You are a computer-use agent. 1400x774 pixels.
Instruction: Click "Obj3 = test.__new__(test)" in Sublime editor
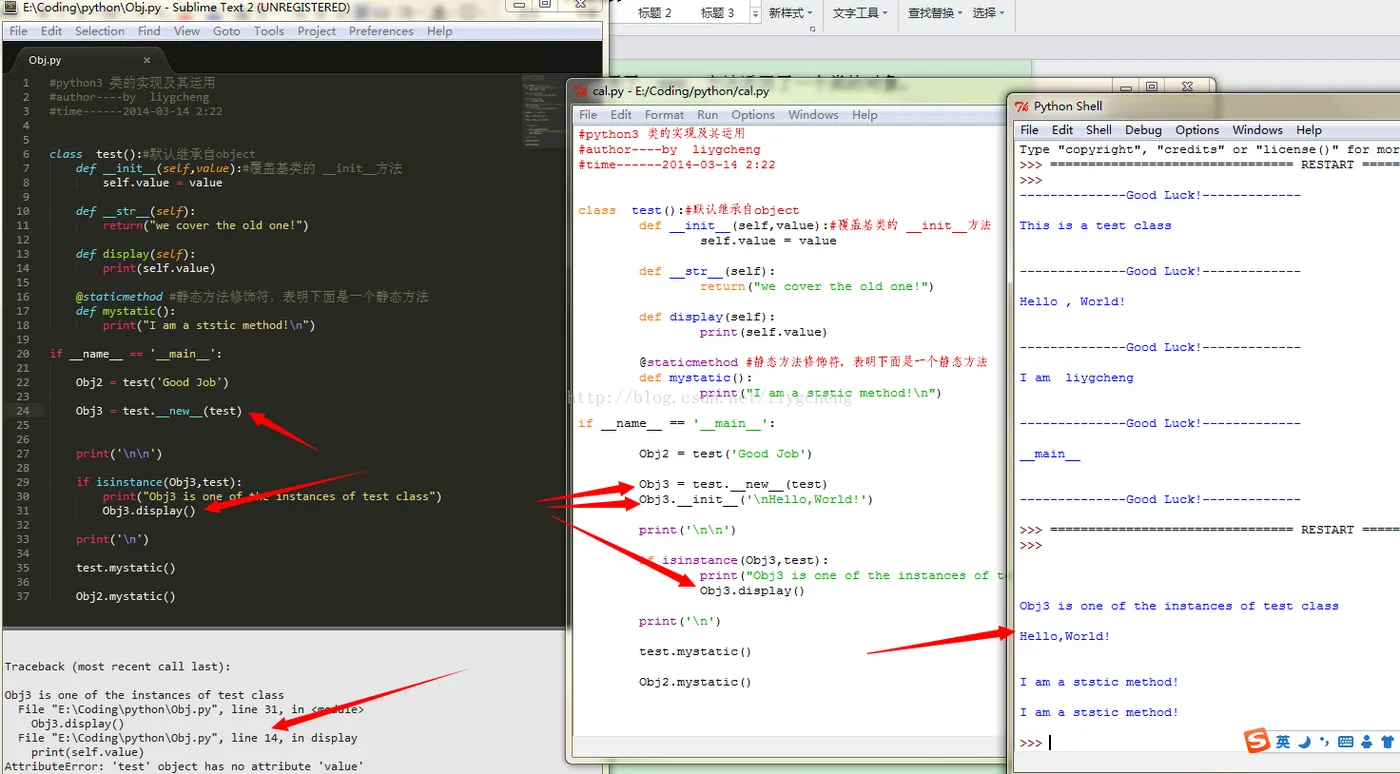coord(159,411)
